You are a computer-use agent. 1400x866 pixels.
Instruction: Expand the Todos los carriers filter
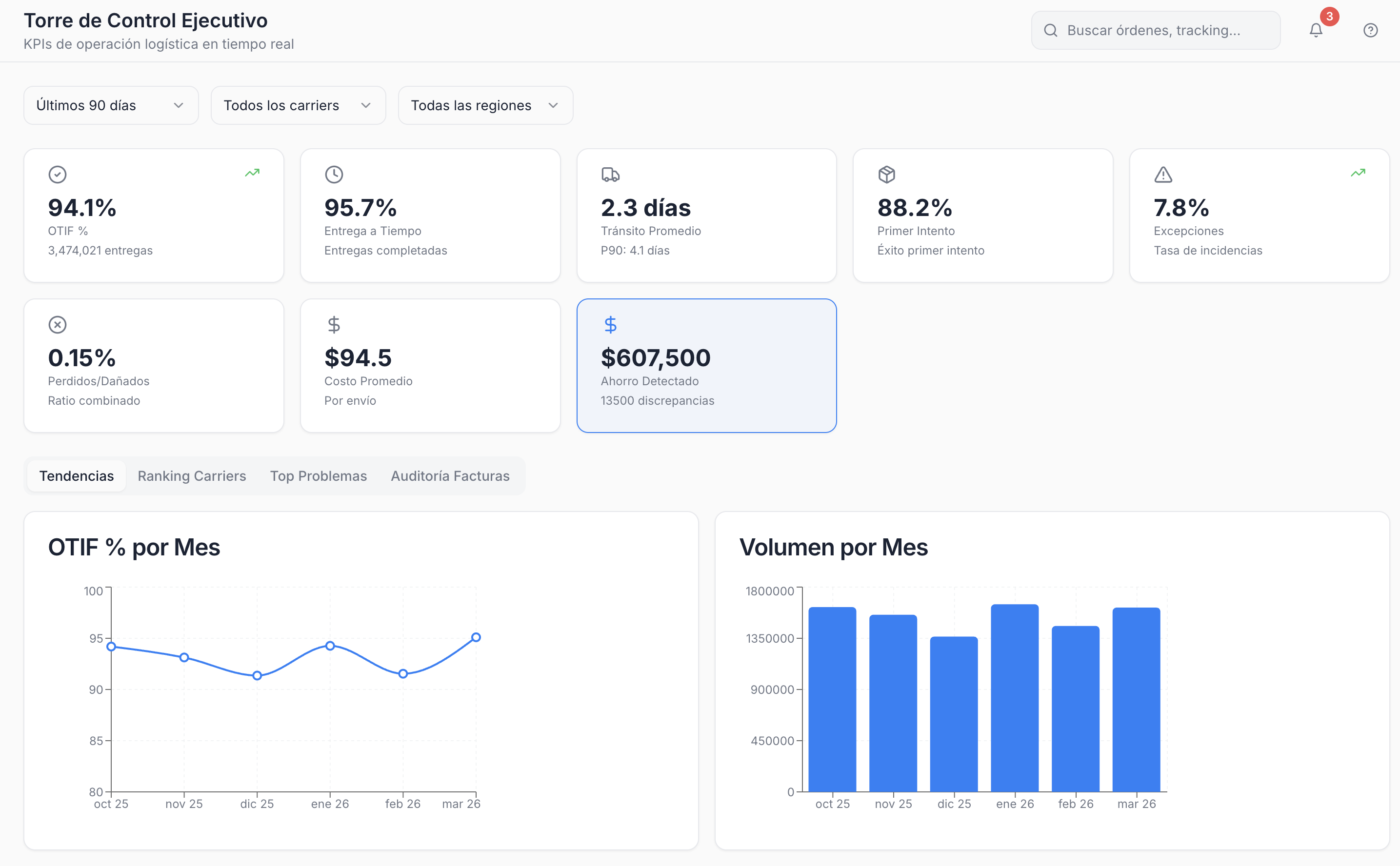click(x=298, y=105)
